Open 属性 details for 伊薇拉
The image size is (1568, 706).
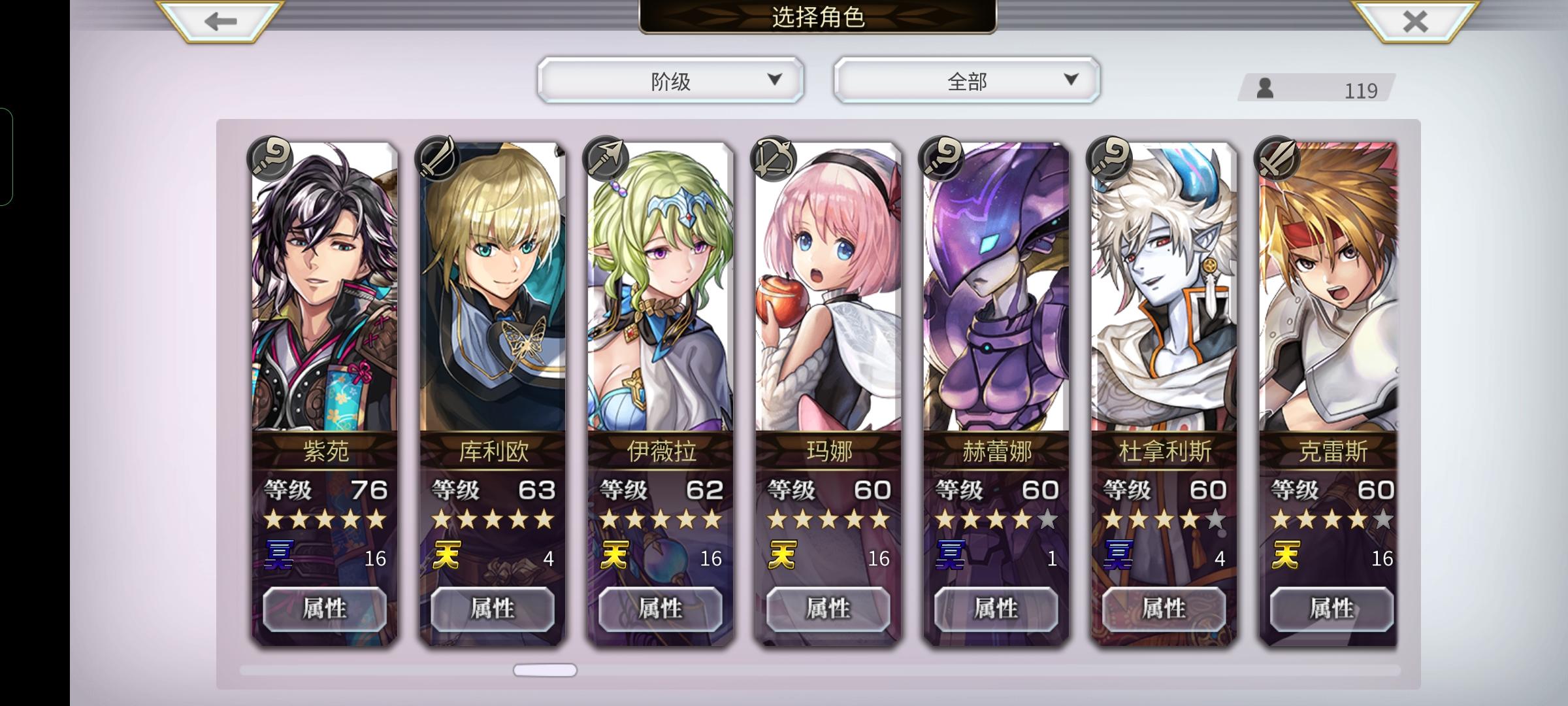point(661,609)
